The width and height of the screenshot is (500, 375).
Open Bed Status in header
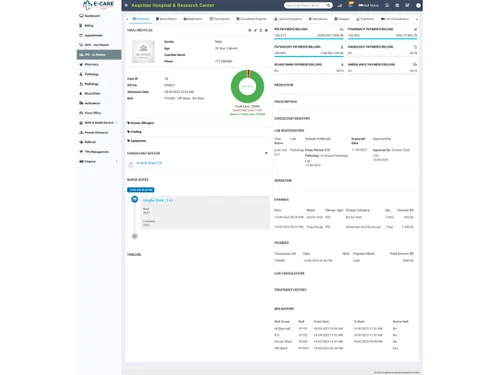pos(369,5)
